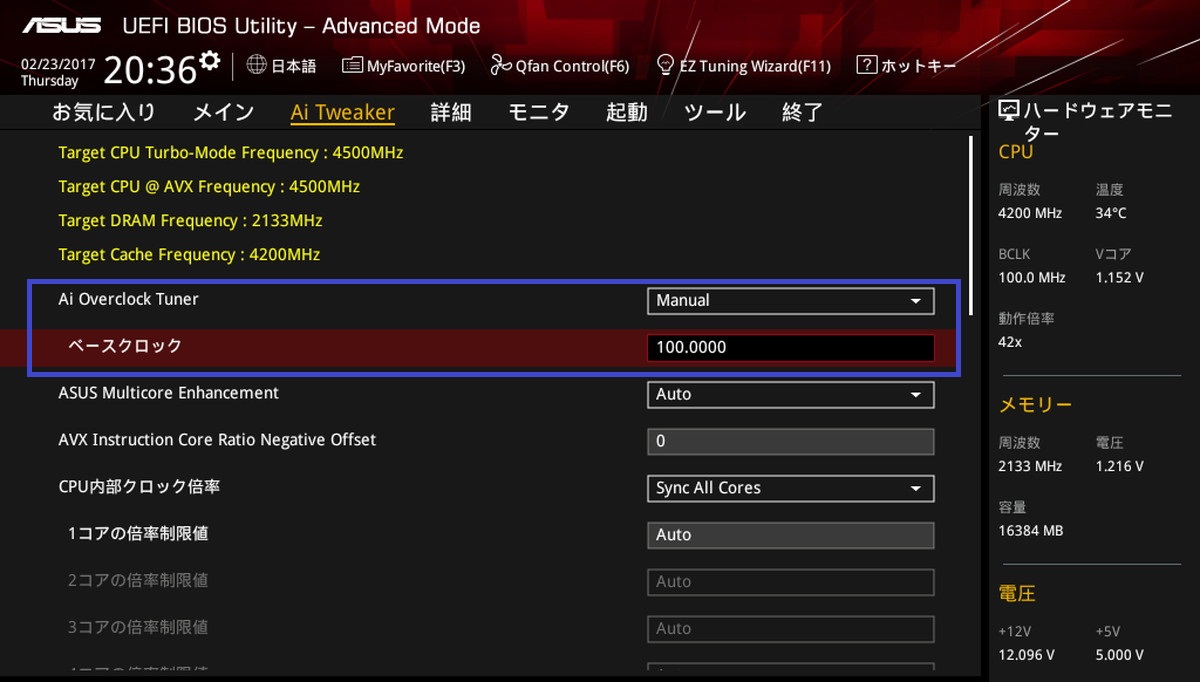Open Ai Overclock Tuner Manual dropdown
This screenshot has width=1200, height=682.
790,300
